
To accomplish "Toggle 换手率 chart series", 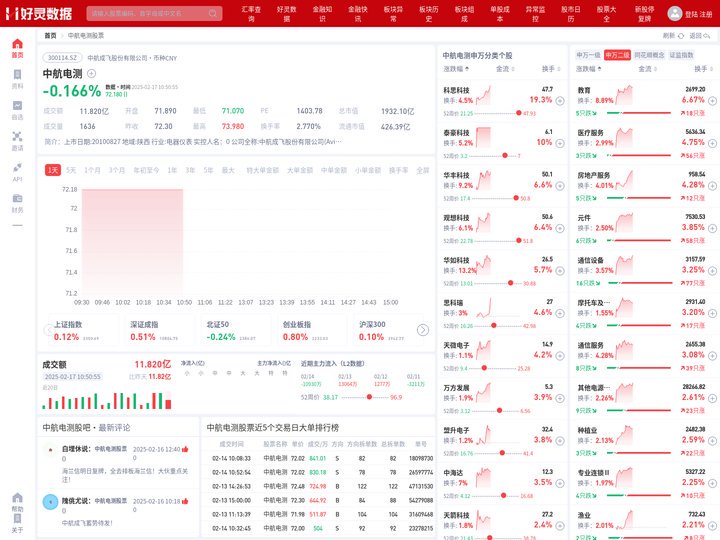I will [x=399, y=170].
